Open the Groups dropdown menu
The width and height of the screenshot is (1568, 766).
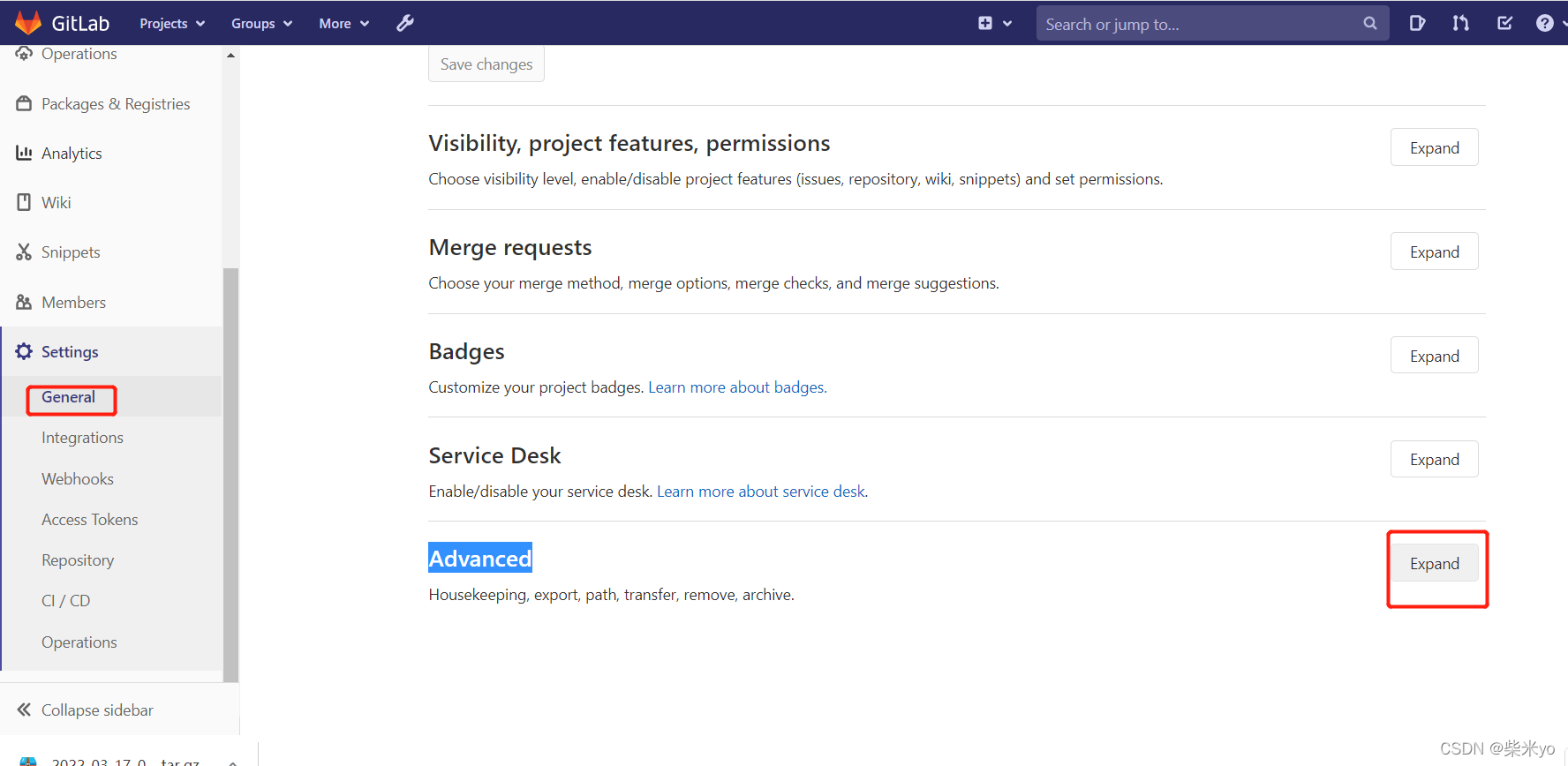261,23
